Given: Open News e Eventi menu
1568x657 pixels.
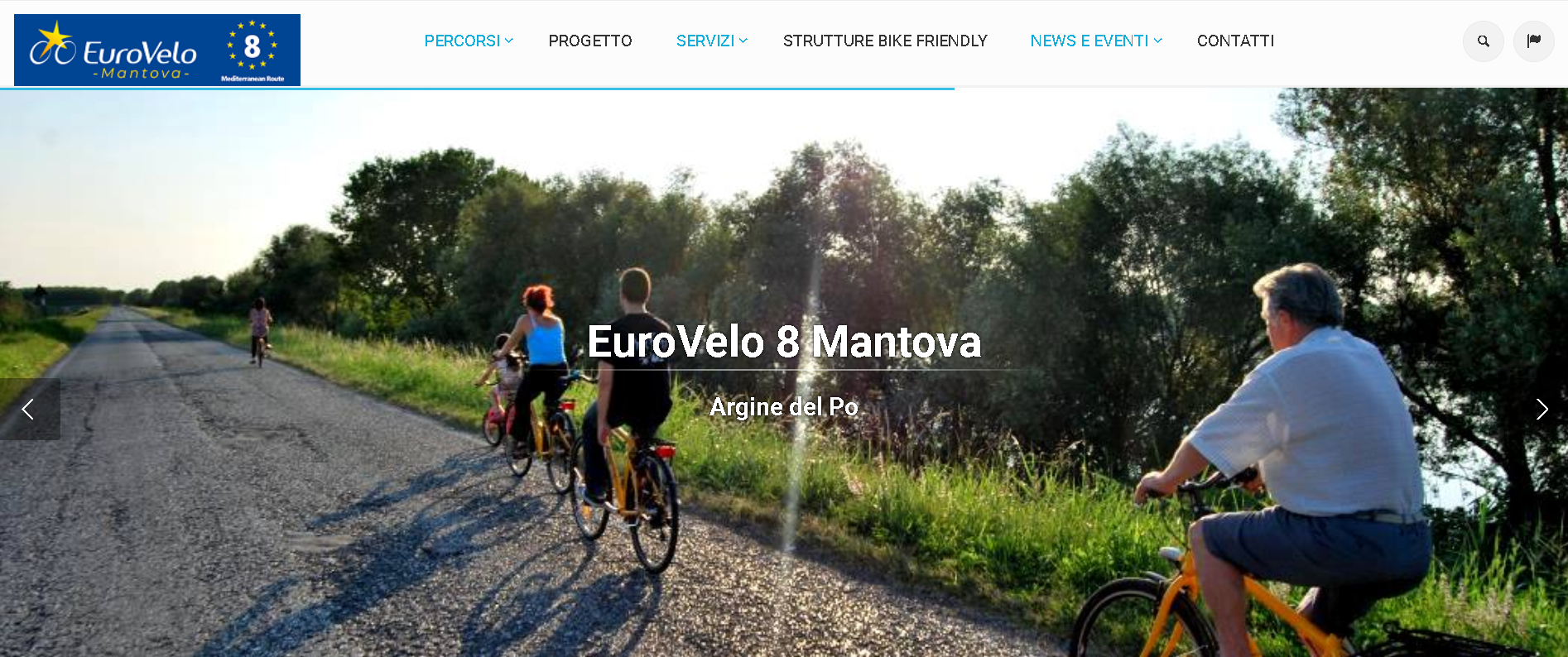Looking at the screenshot, I should tap(1089, 41).
